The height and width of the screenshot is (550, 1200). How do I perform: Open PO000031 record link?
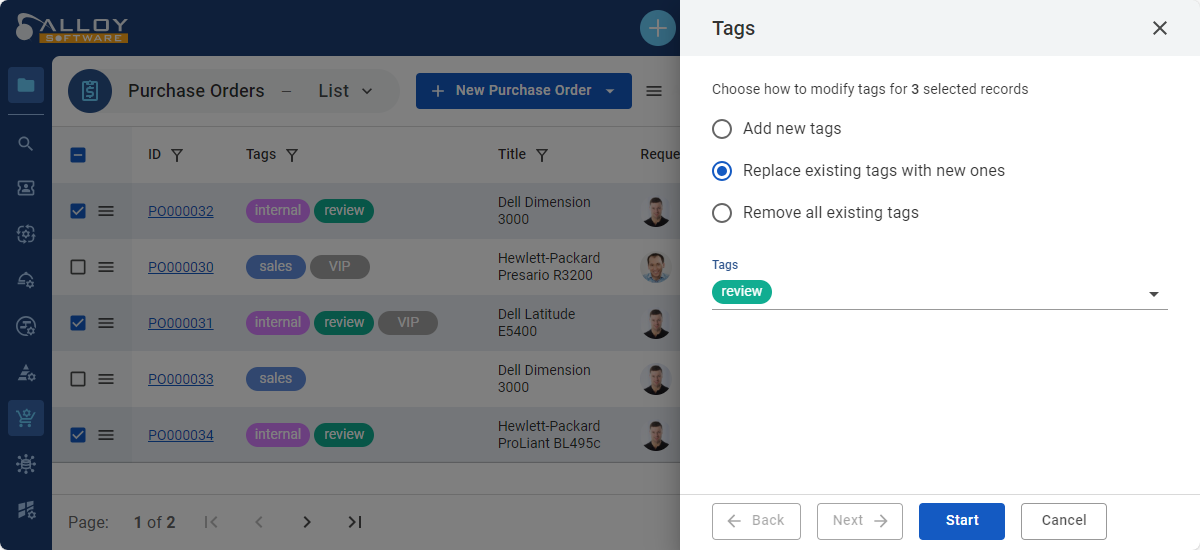[181, 323]
